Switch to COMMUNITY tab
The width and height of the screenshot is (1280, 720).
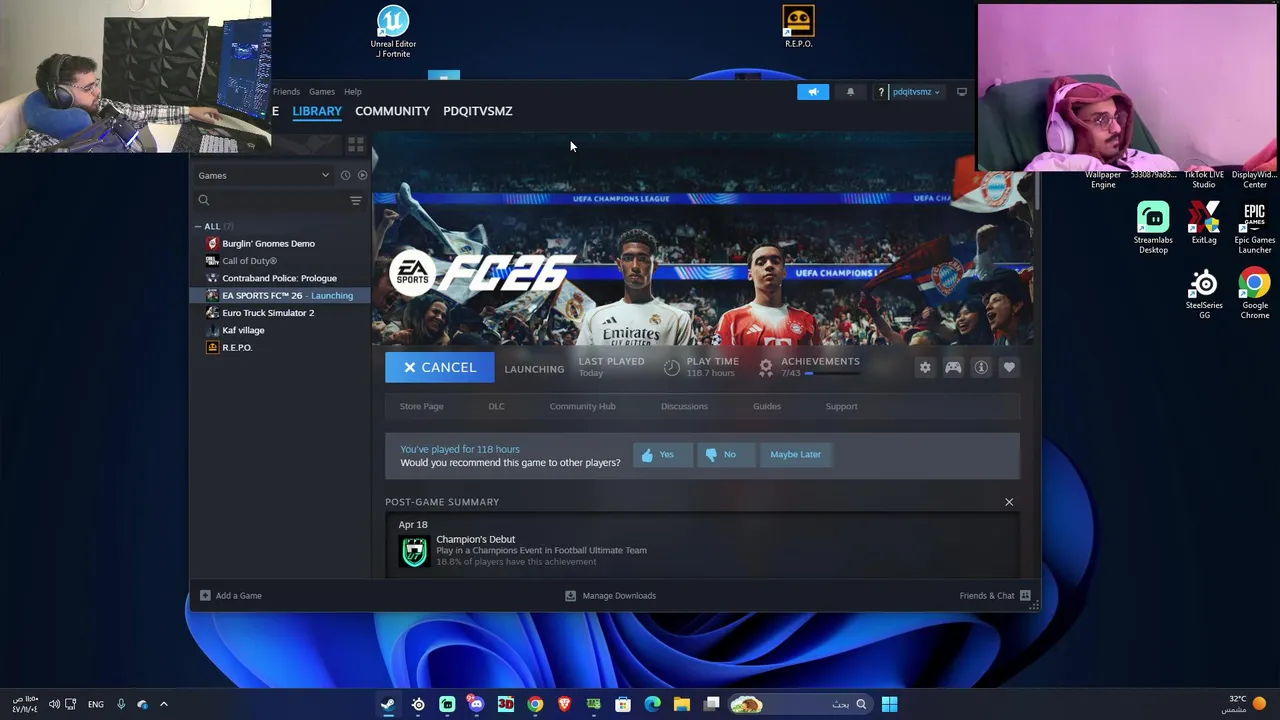(392, 111)
